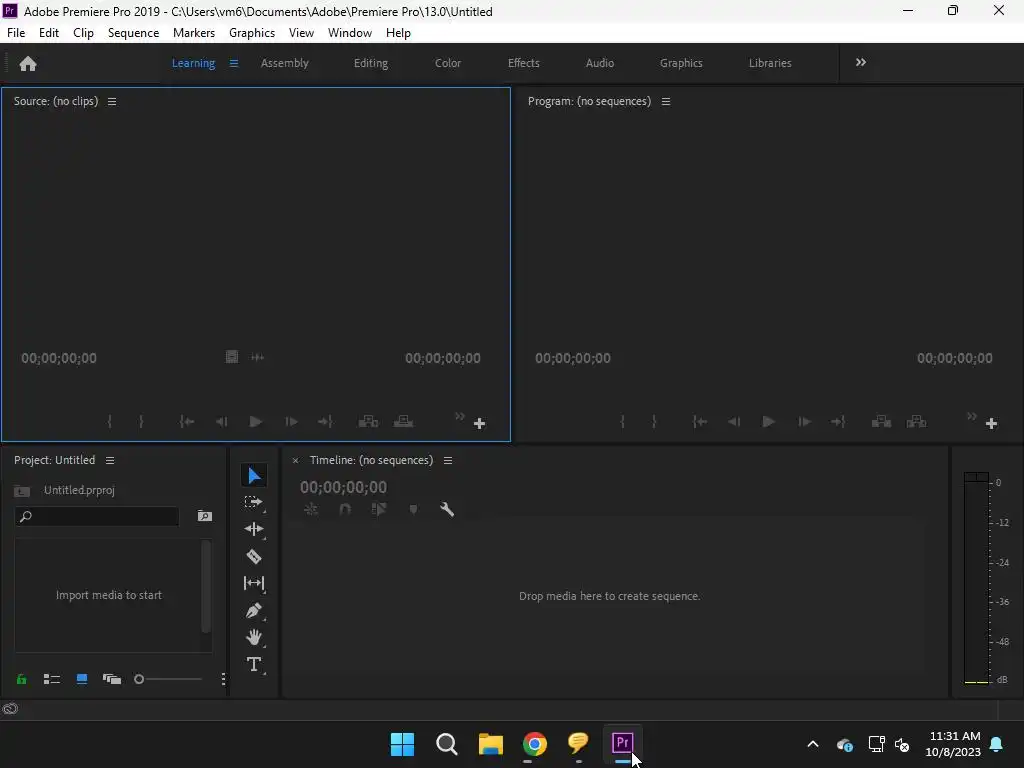Open File Explorer from taskbar
This screenshot has height=768, width=1024.
(x=490, y=744)
